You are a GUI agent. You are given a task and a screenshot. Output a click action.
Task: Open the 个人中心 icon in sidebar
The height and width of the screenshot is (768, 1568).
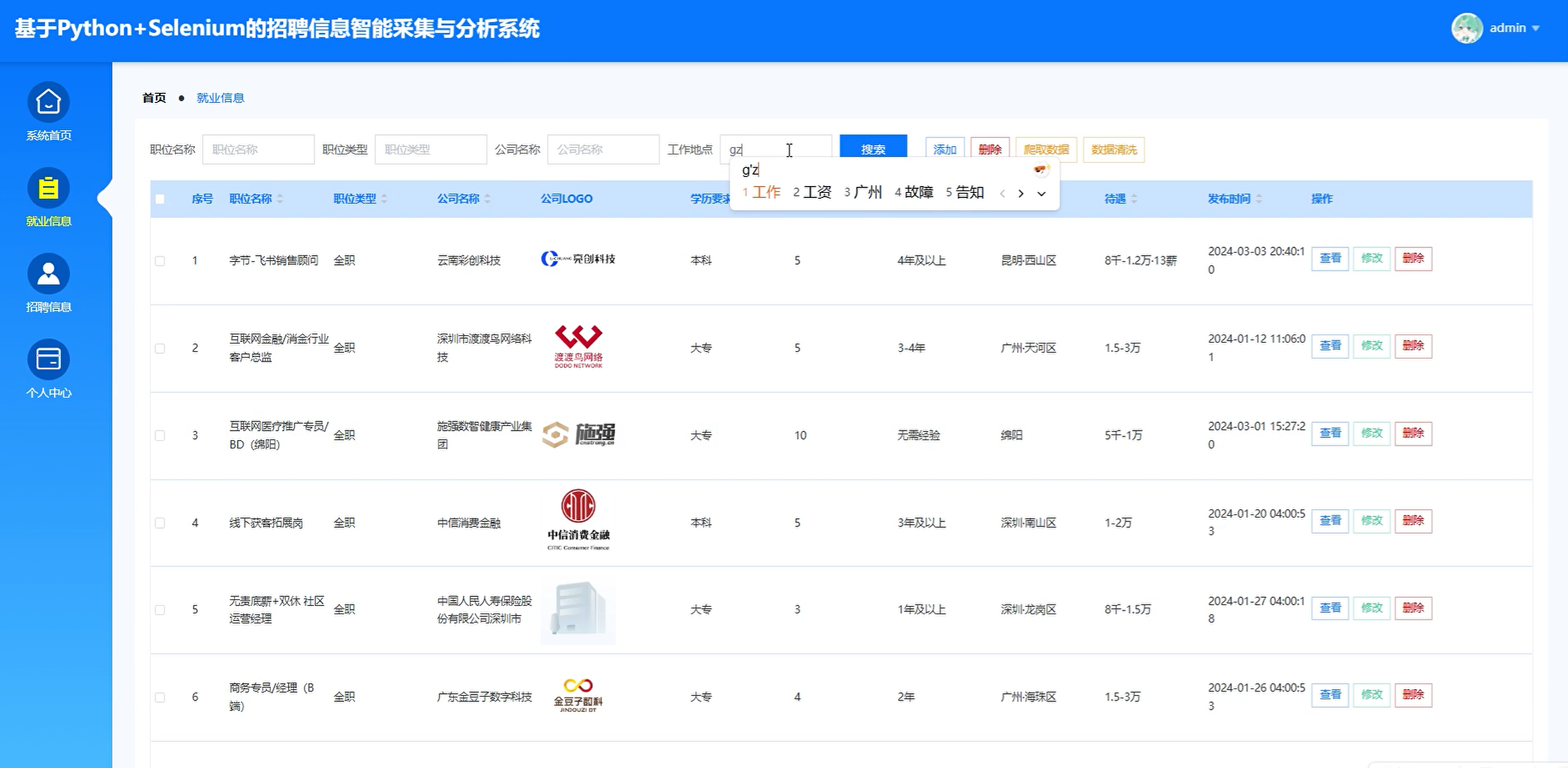tap(48, 359)
